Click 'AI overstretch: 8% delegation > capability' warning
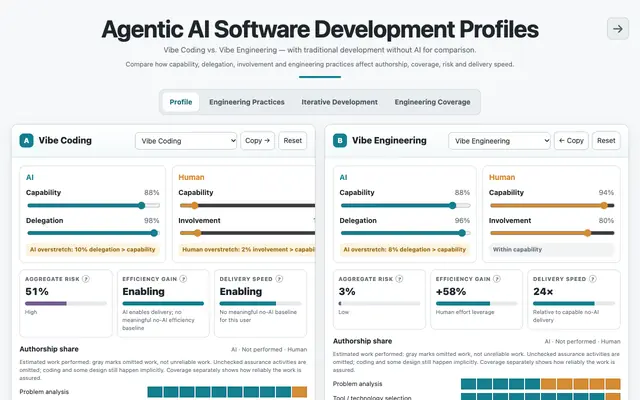Screen dimensions: 640x400 (404, 249)
